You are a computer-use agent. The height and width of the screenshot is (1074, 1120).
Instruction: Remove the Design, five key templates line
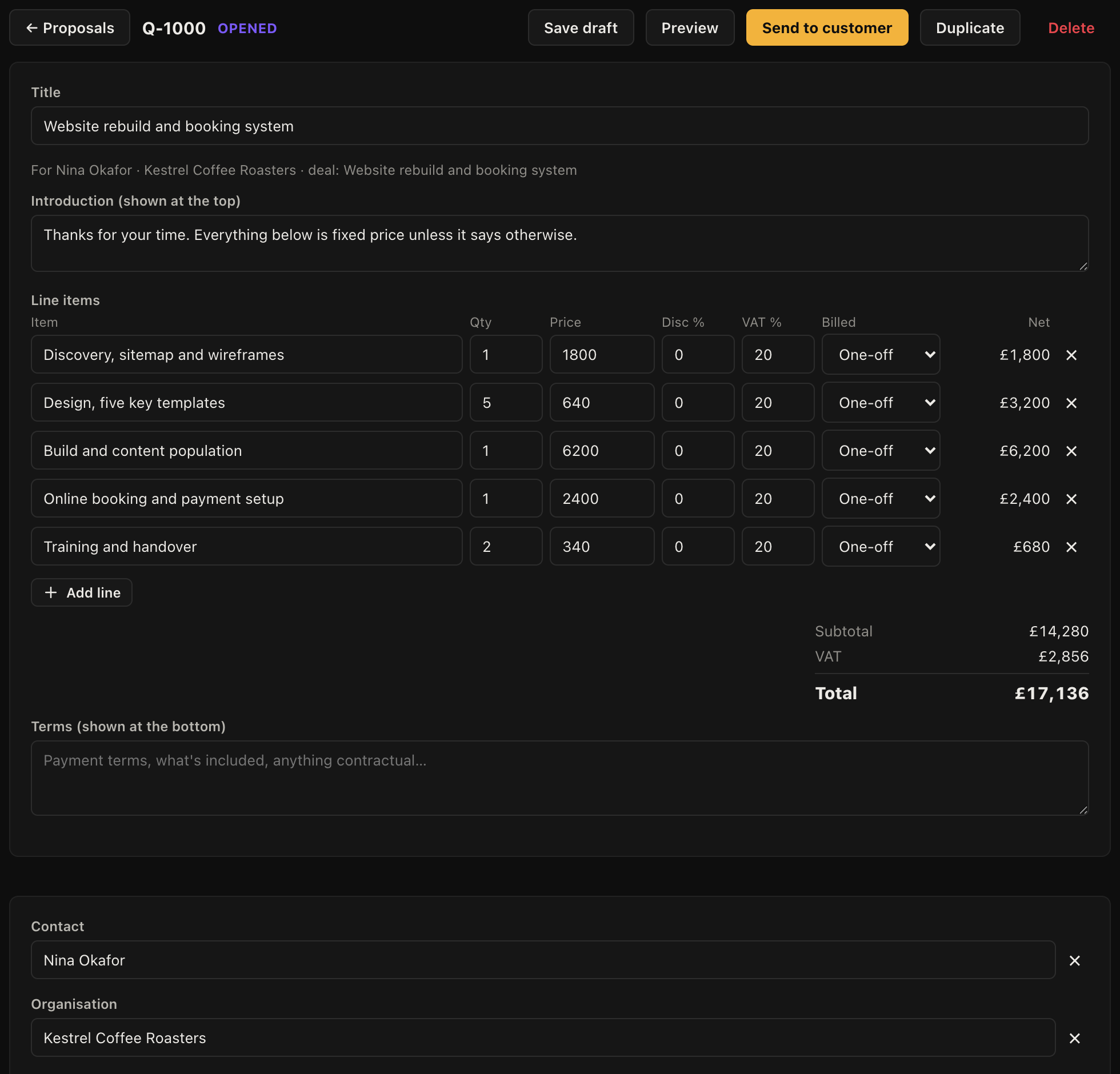pyautogui.click(x=1071, y=403)
